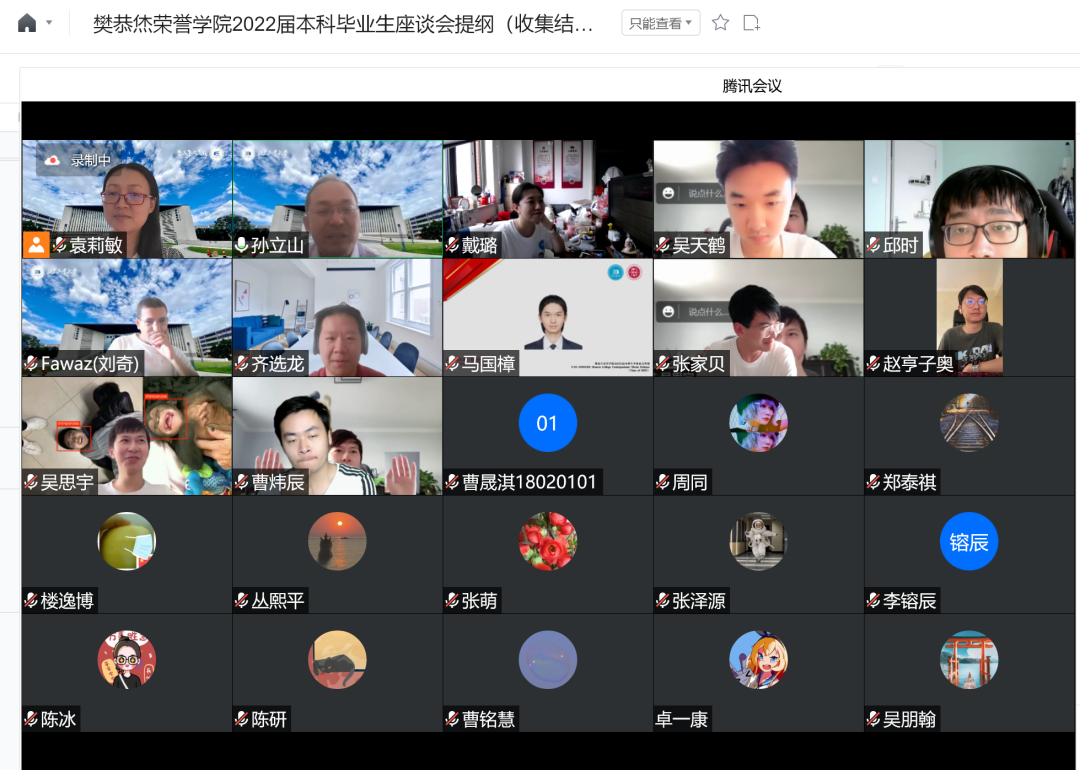
Task: Click the emoji icon in 吴天鹤's video
Action: [x=668, y=193]
